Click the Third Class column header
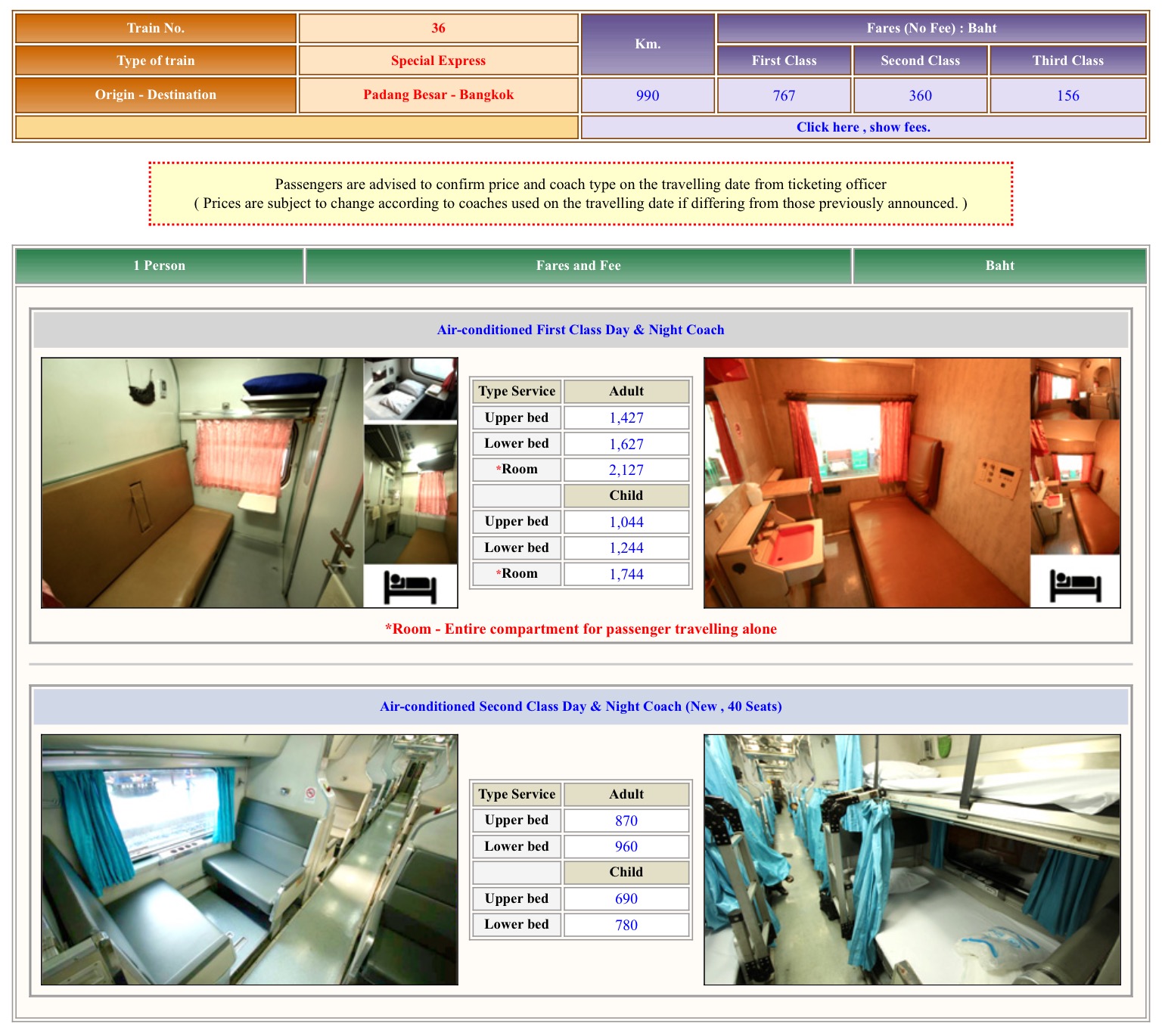1162x1036 pixels. [x=1068, y=60]
